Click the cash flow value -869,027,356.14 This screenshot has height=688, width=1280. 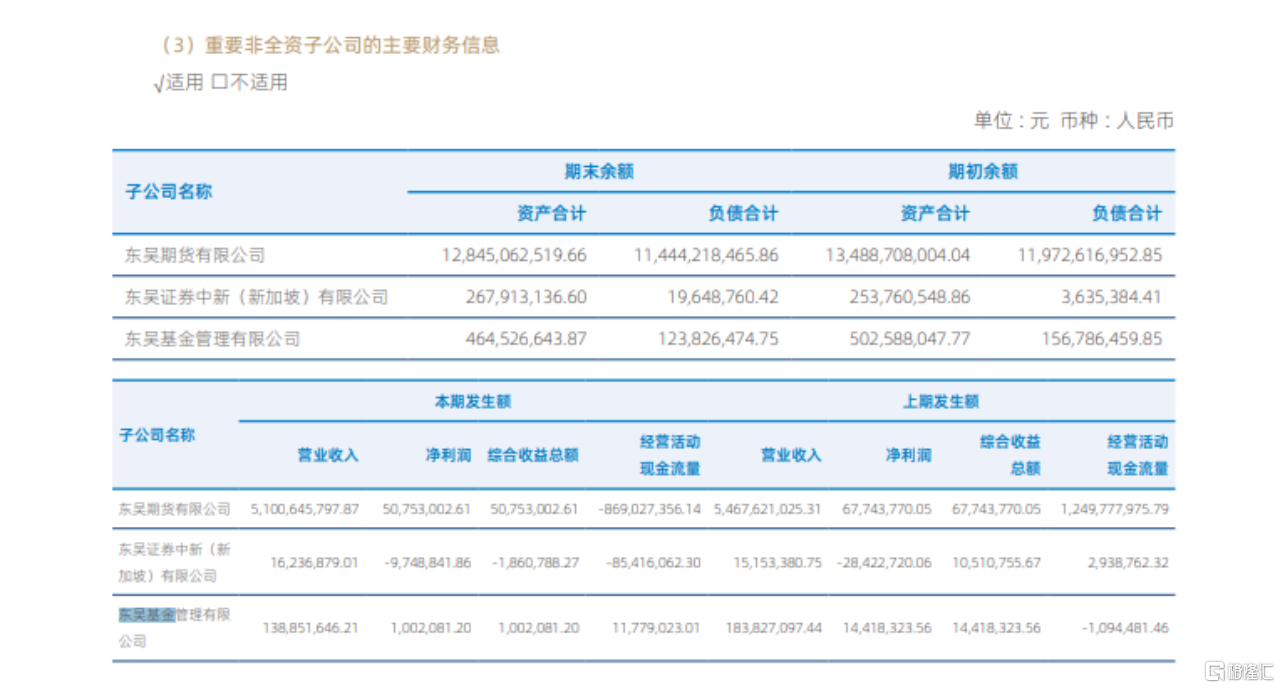coord(647,509)
